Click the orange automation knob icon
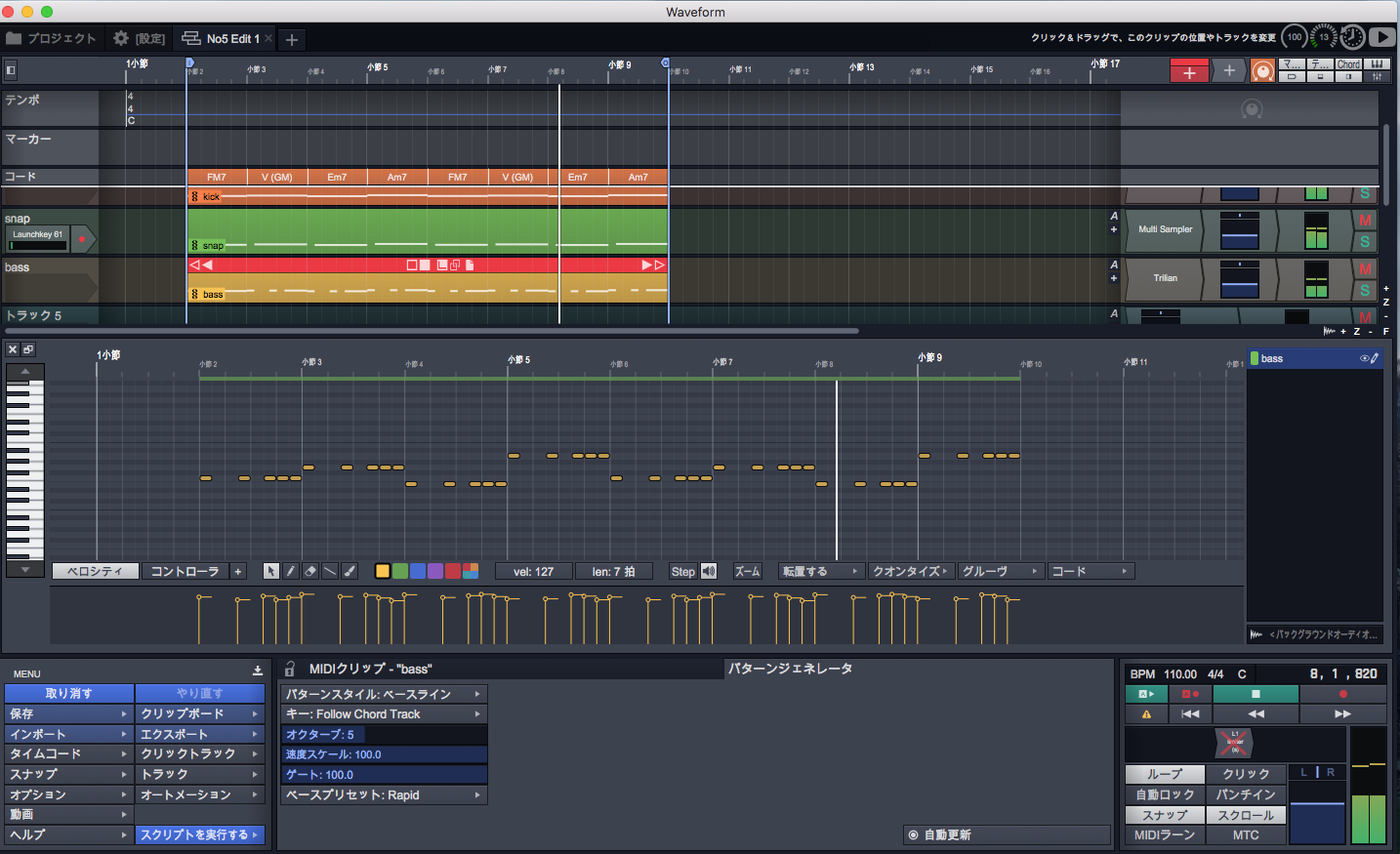The image size is (1400, 854). (1262, 71)
